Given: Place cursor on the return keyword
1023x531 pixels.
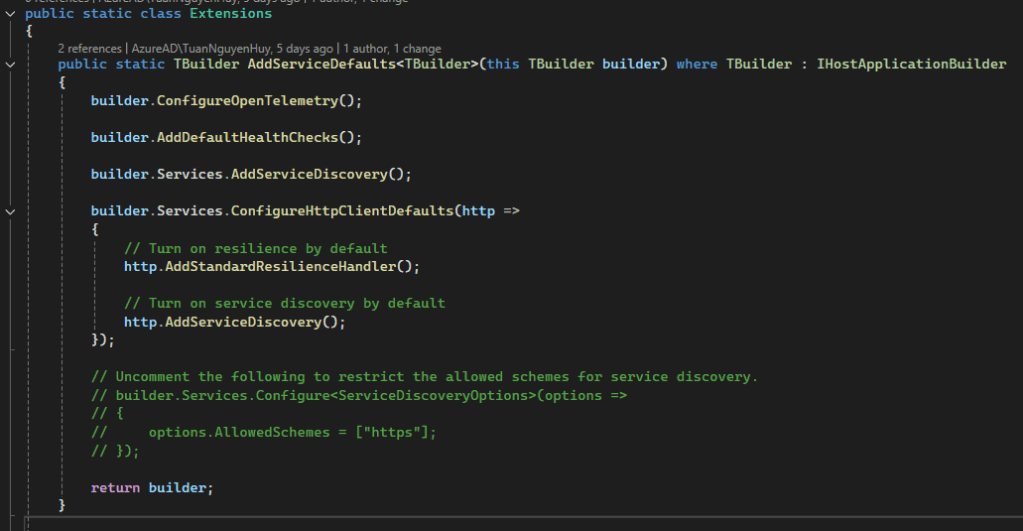Looking at the screenshot, I should pyautogui.click(x=115, y=487).
